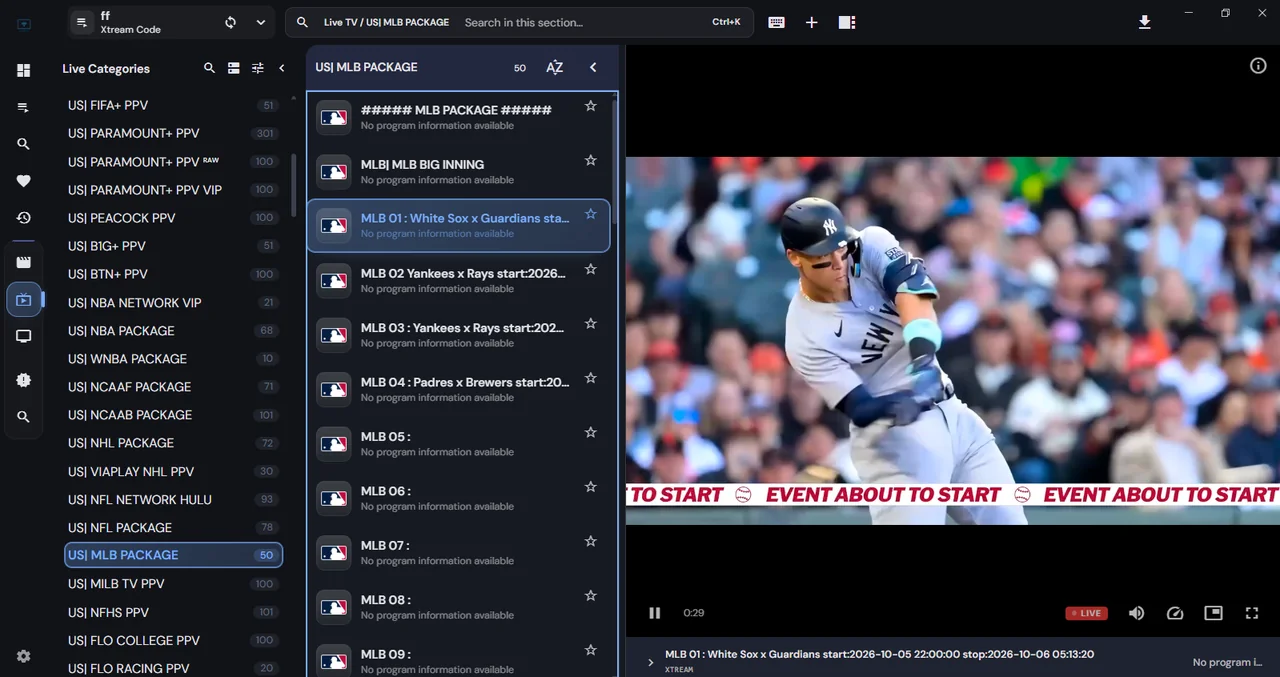
Task: Open the Settings gear icon
Action: point(23,656)
